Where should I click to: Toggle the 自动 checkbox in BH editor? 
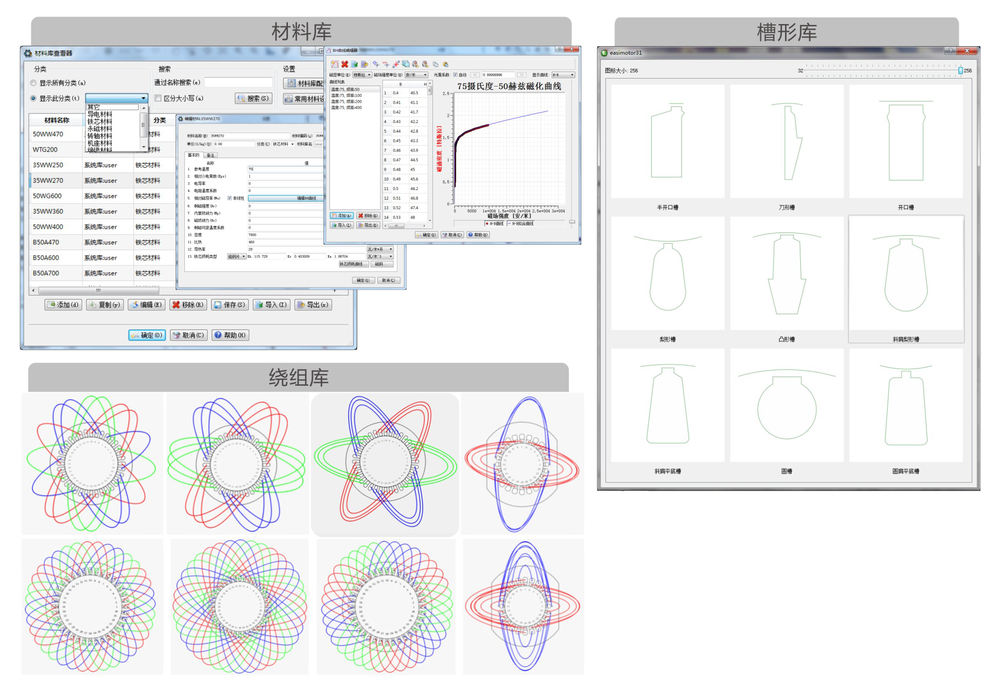point(457,74)
